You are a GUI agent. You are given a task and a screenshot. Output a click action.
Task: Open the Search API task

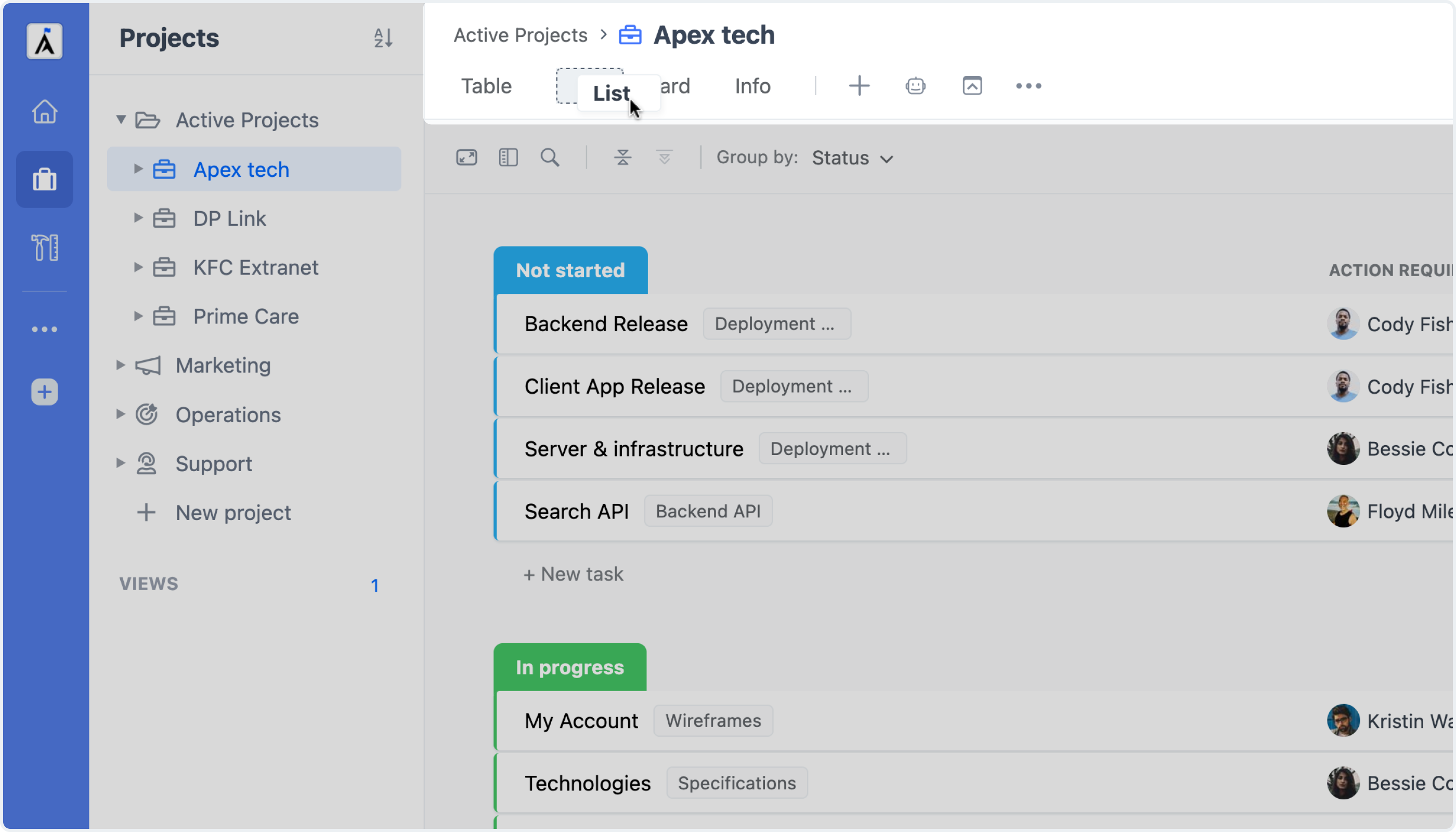click(x=577, y=511)
